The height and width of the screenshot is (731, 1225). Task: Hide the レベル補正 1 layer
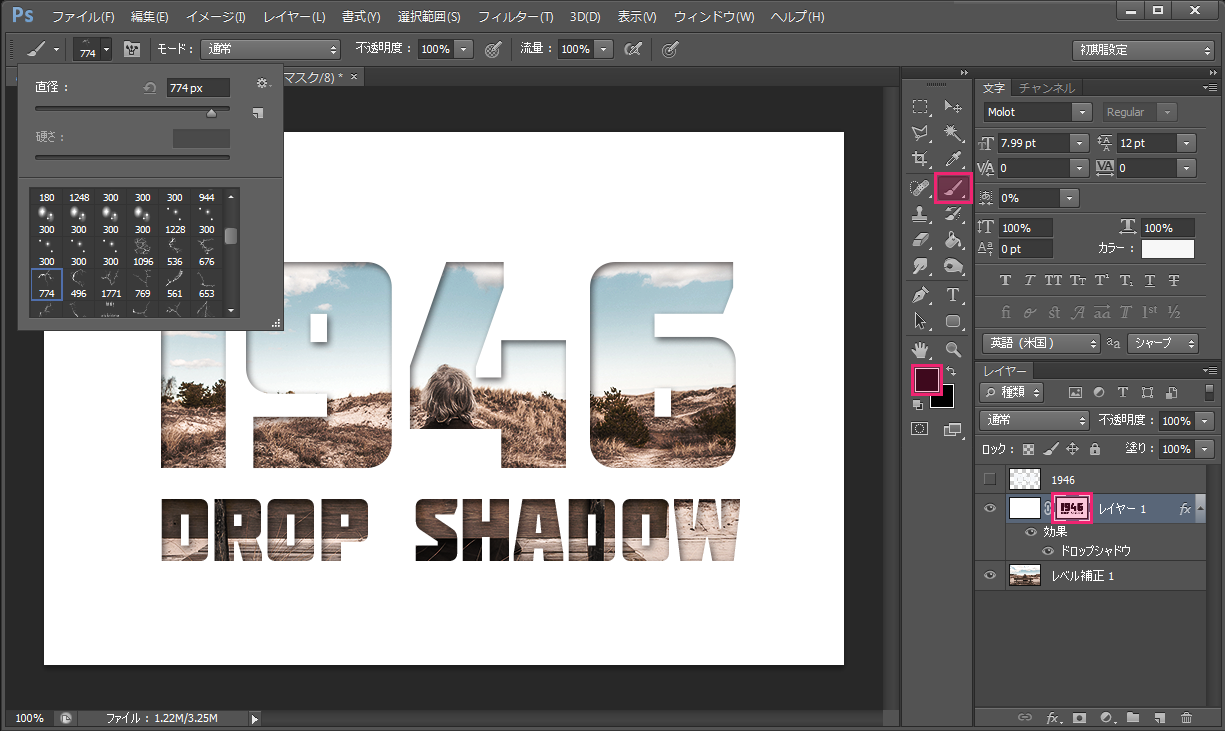(990, 575)
